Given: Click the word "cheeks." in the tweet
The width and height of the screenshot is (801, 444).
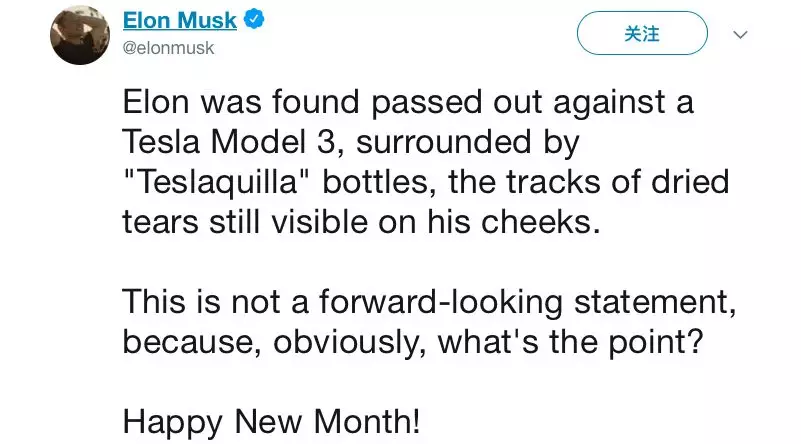Looking at the screenshot, I should click(x=540, y=223).
